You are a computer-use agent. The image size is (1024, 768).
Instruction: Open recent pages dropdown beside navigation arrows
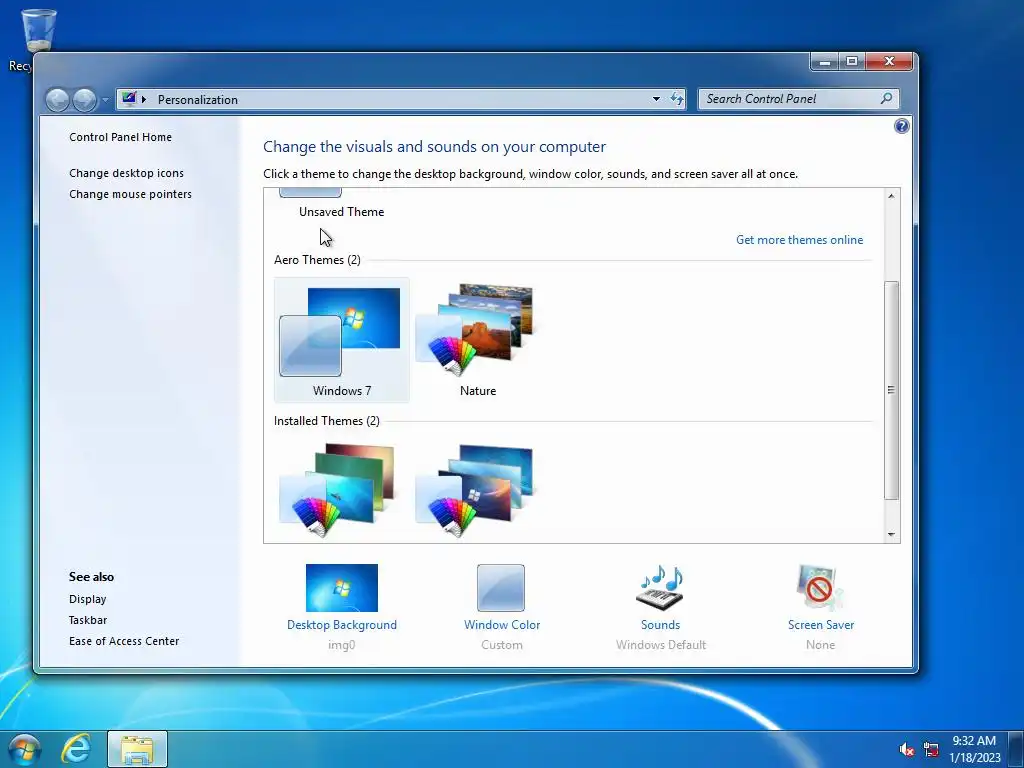[105, 101]
